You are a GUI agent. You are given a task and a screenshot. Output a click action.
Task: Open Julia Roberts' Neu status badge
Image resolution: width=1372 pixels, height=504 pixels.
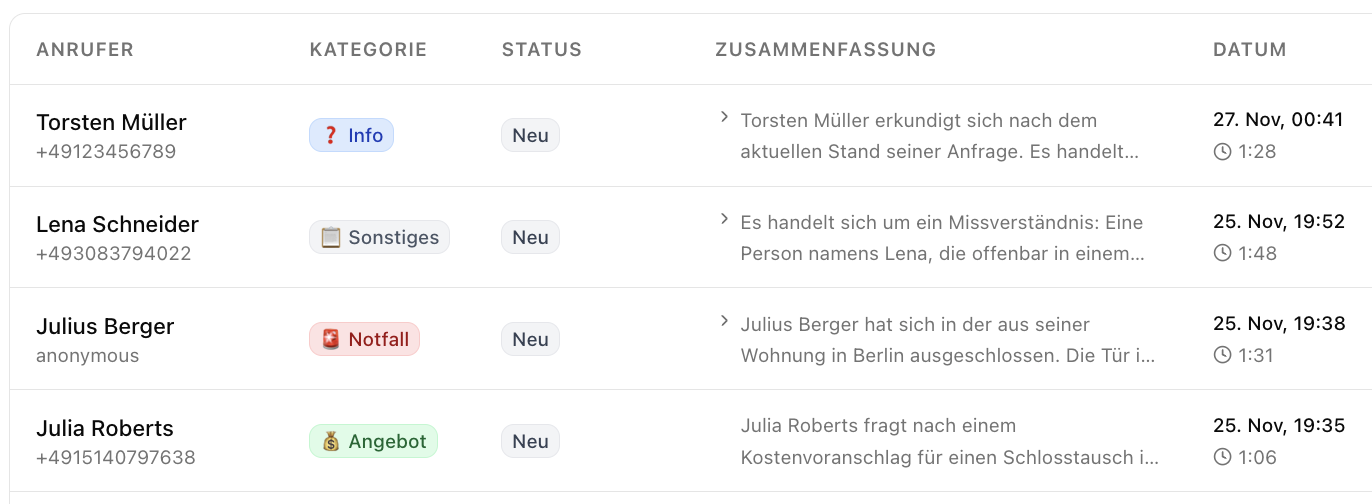coord(530,441)
